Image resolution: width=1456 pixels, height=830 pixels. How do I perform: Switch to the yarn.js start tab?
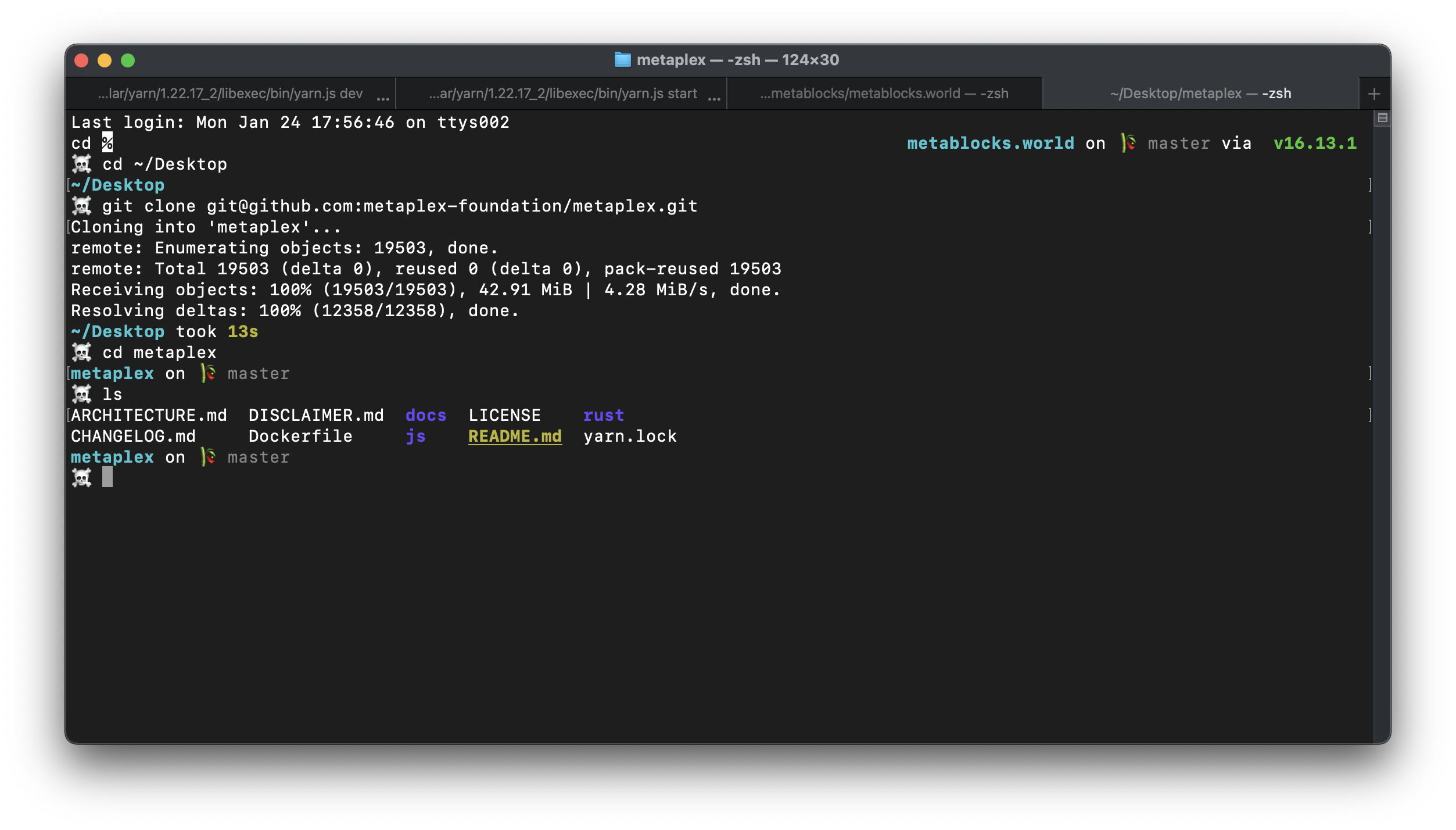click(562, 94)
